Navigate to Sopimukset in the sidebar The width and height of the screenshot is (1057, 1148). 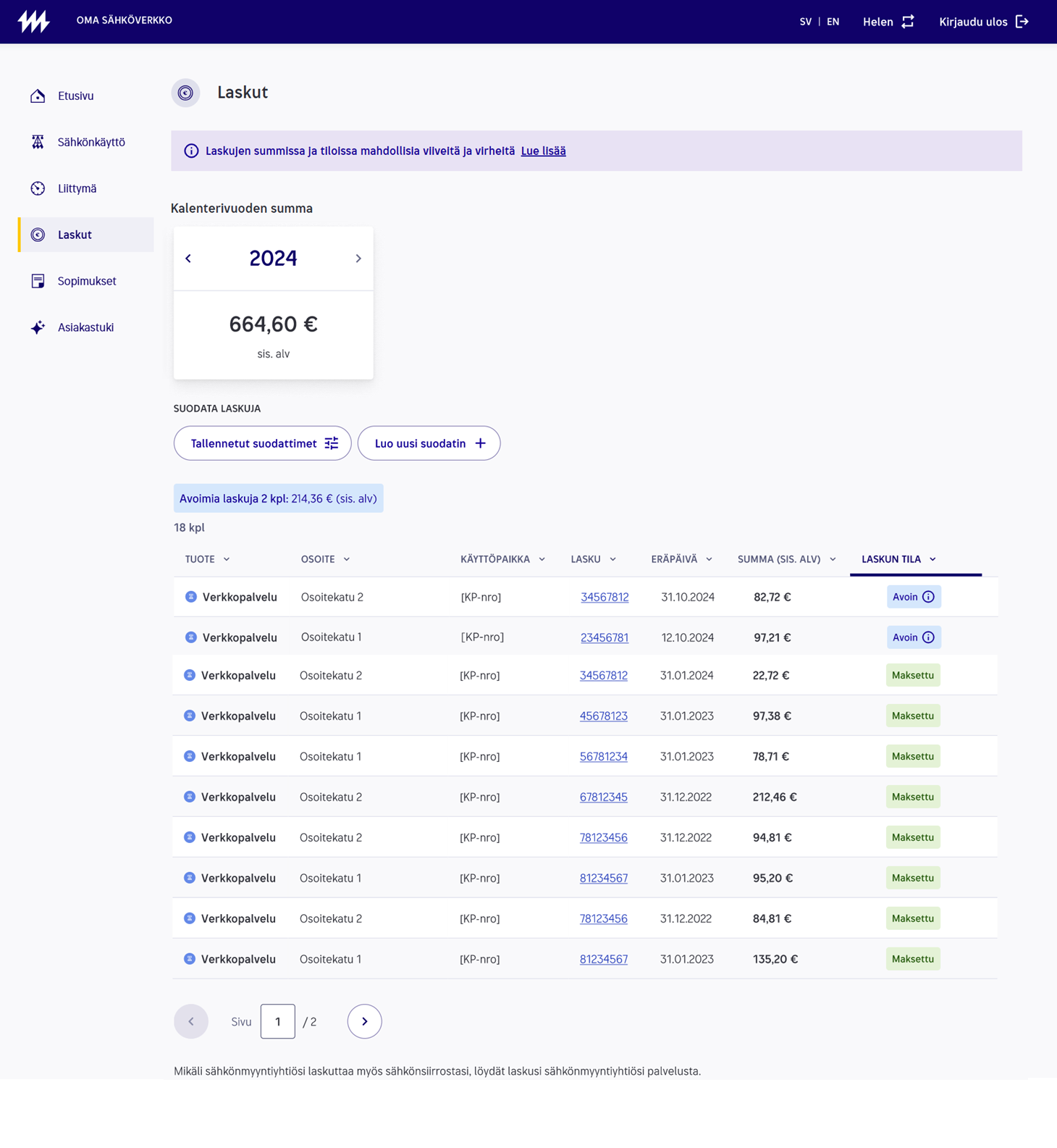(x=87, y=281)
